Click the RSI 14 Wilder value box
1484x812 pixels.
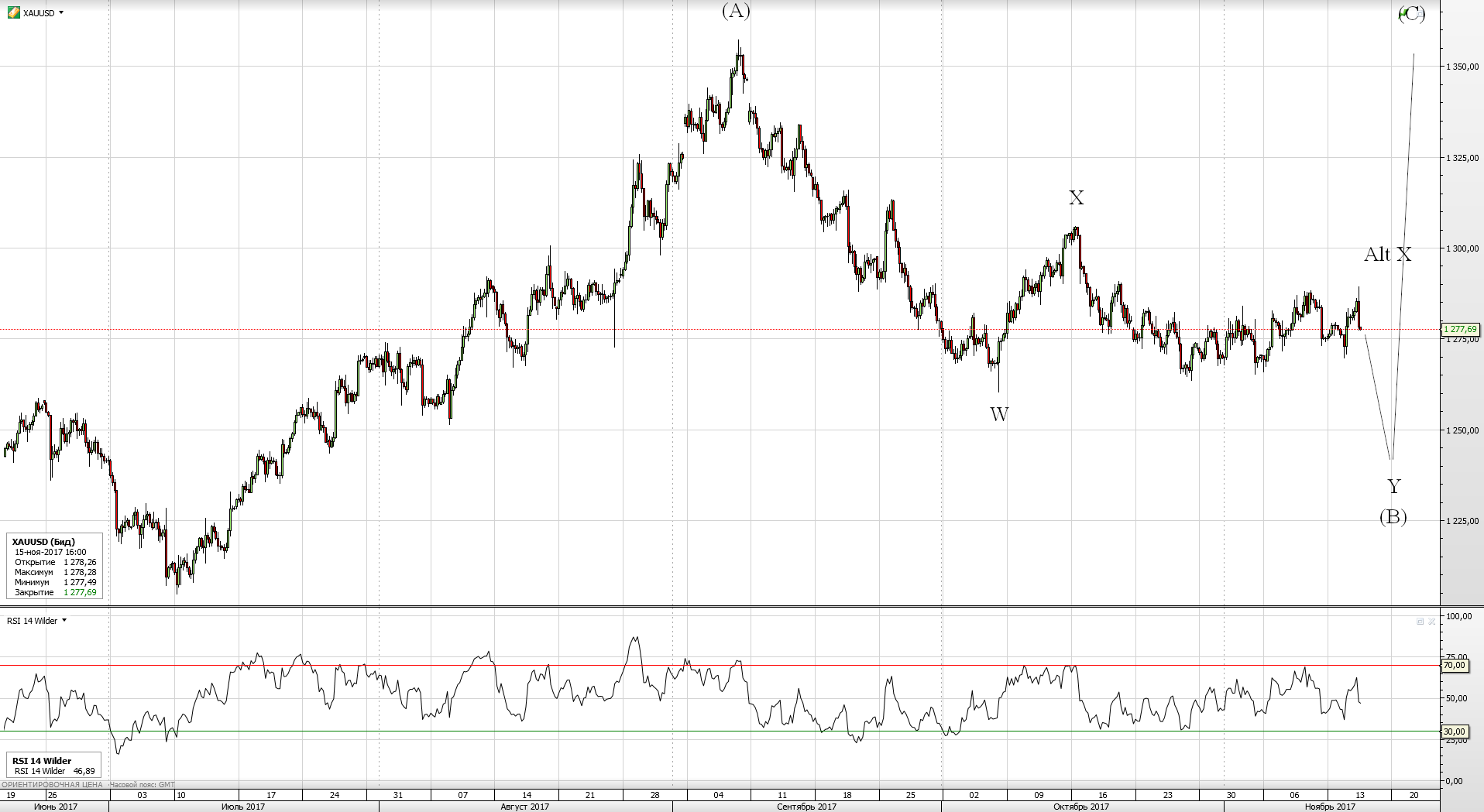[53, 766]
